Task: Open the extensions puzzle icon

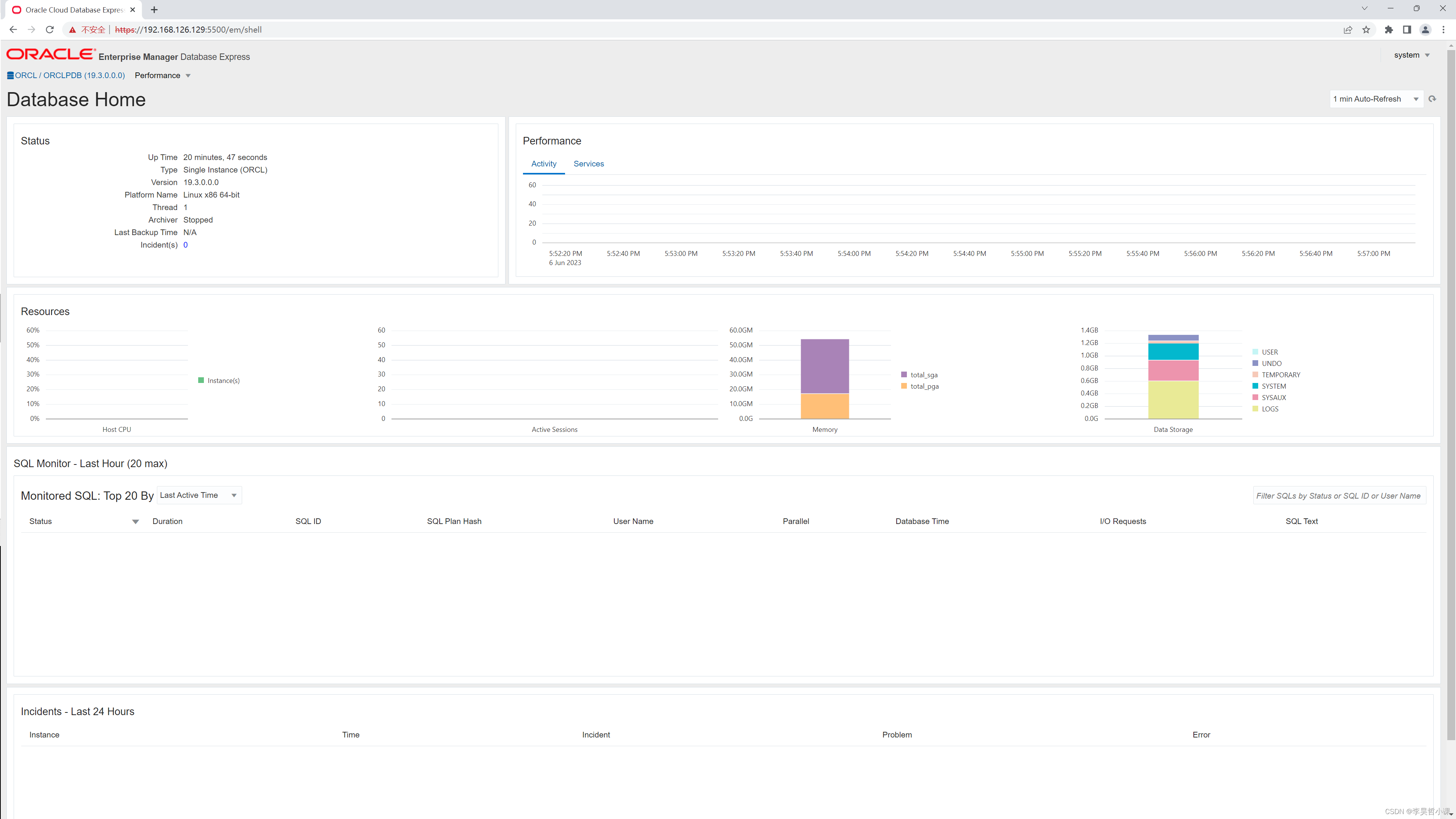Action: (1389, 30)
